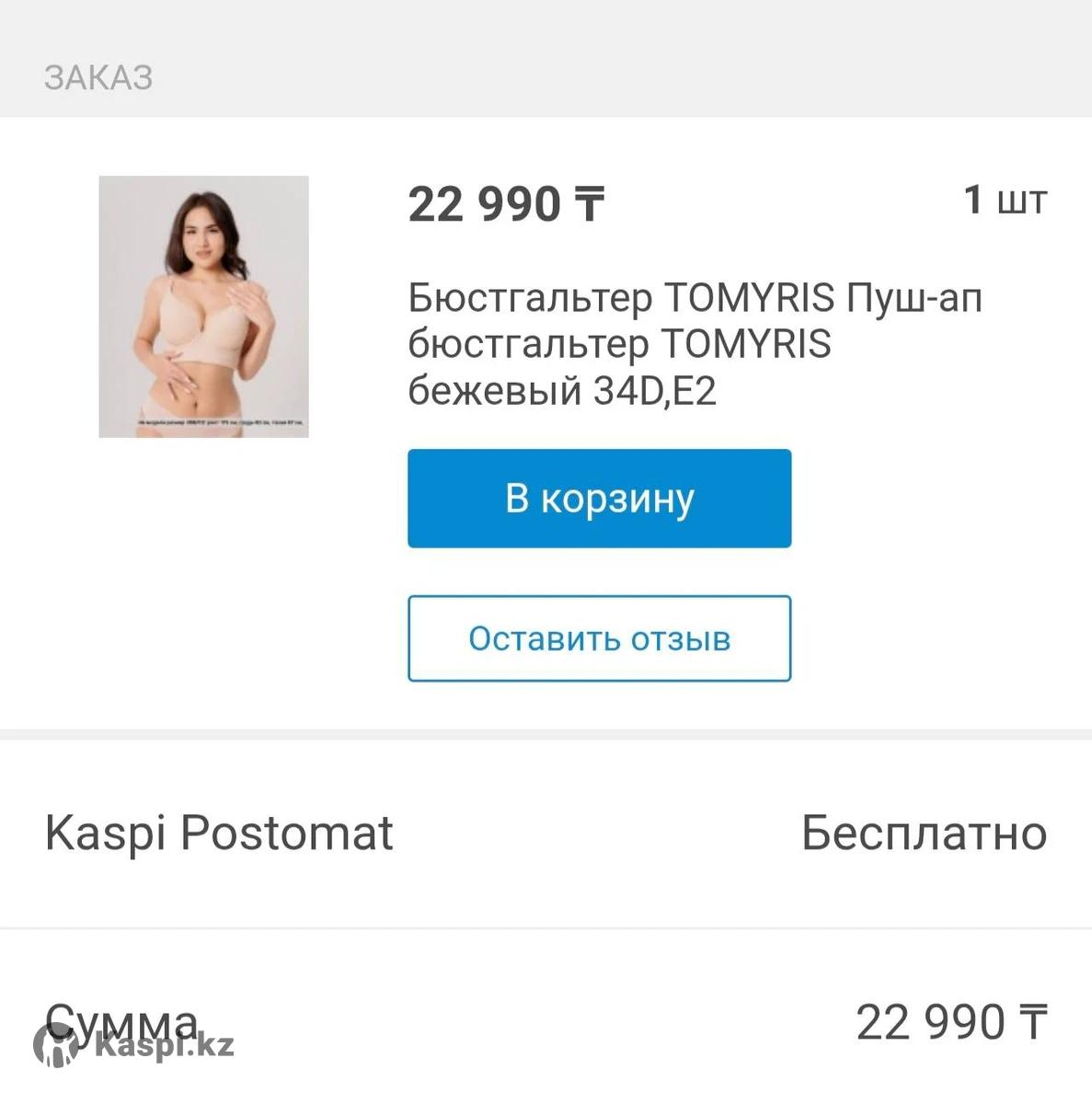Click the бежевый 34D,E2 size text
Viewport: 1092px width, 1104px height.
561,392
